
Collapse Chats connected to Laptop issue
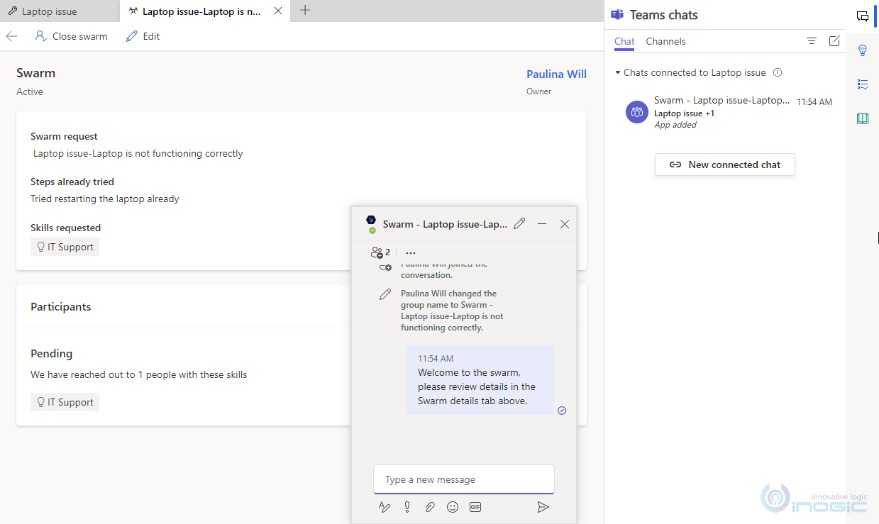(x=618, y=73)
